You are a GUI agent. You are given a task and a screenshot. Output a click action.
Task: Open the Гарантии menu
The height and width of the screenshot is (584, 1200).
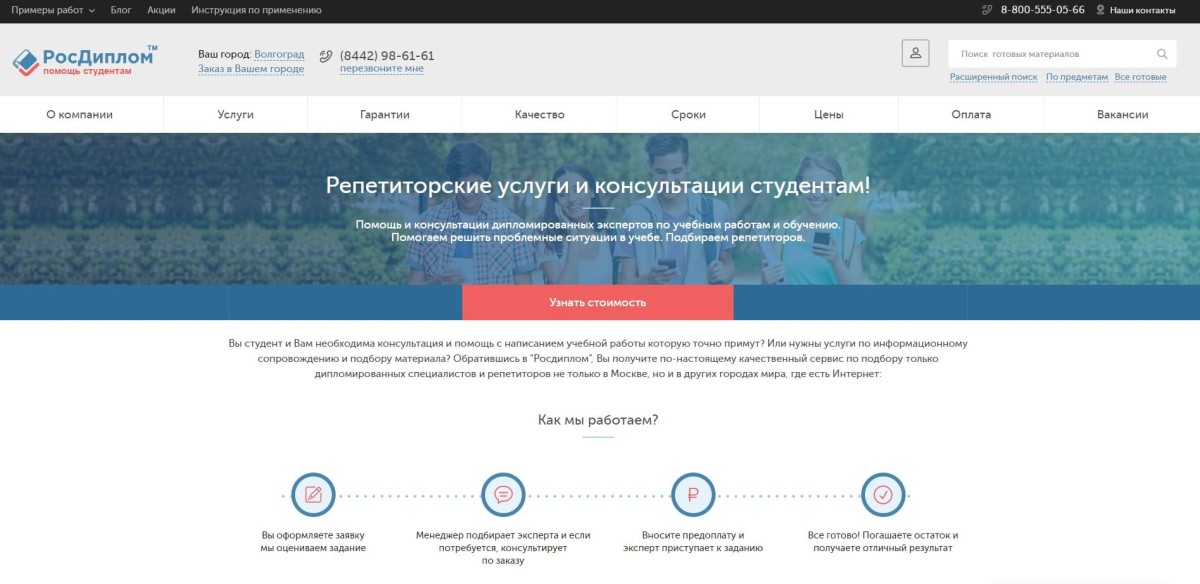click(x=385, y=115)
